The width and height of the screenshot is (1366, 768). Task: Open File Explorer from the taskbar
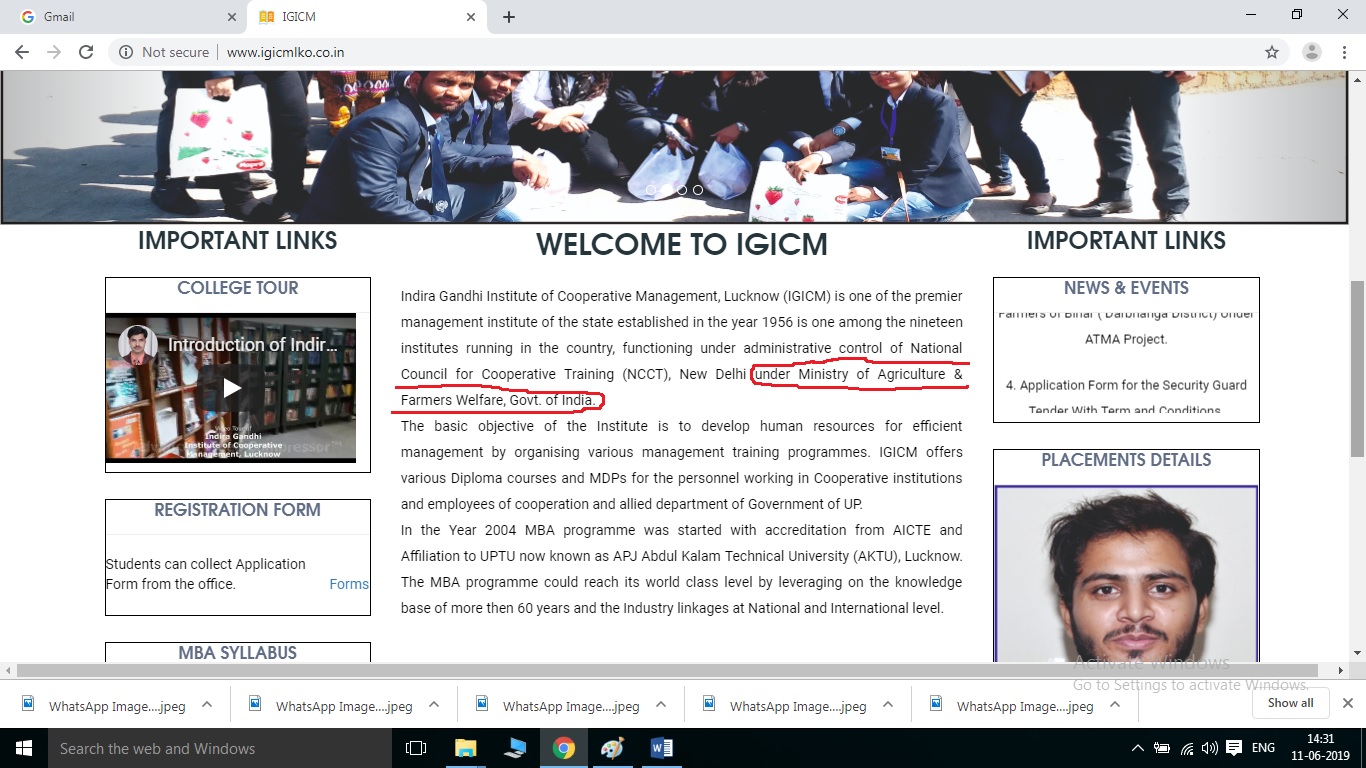[466, 748]
